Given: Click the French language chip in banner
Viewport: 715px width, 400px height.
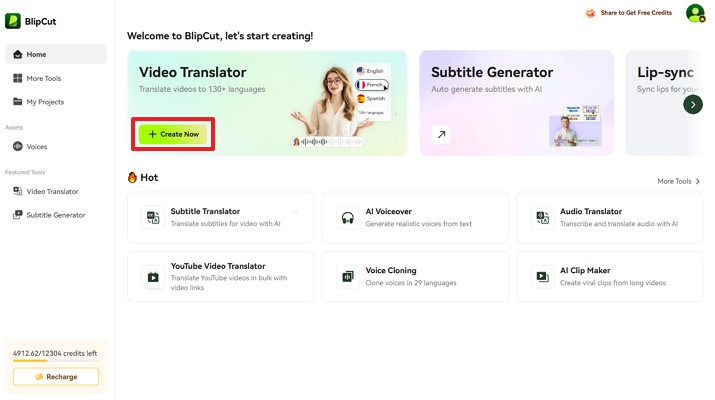Looking at the screenshot, I should click(x=372, y=85).
